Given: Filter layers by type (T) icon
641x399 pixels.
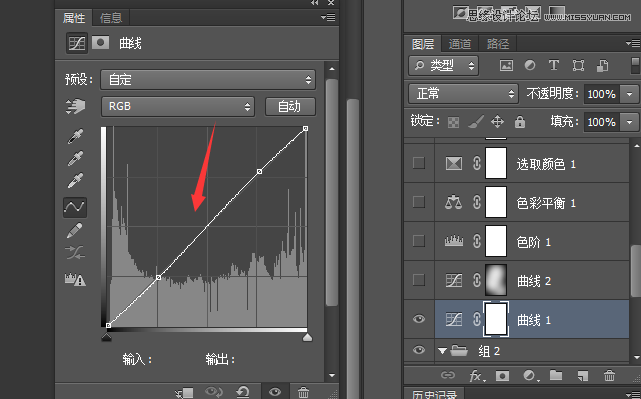Looking at the screenshot, I should click(x=554, y=65).
